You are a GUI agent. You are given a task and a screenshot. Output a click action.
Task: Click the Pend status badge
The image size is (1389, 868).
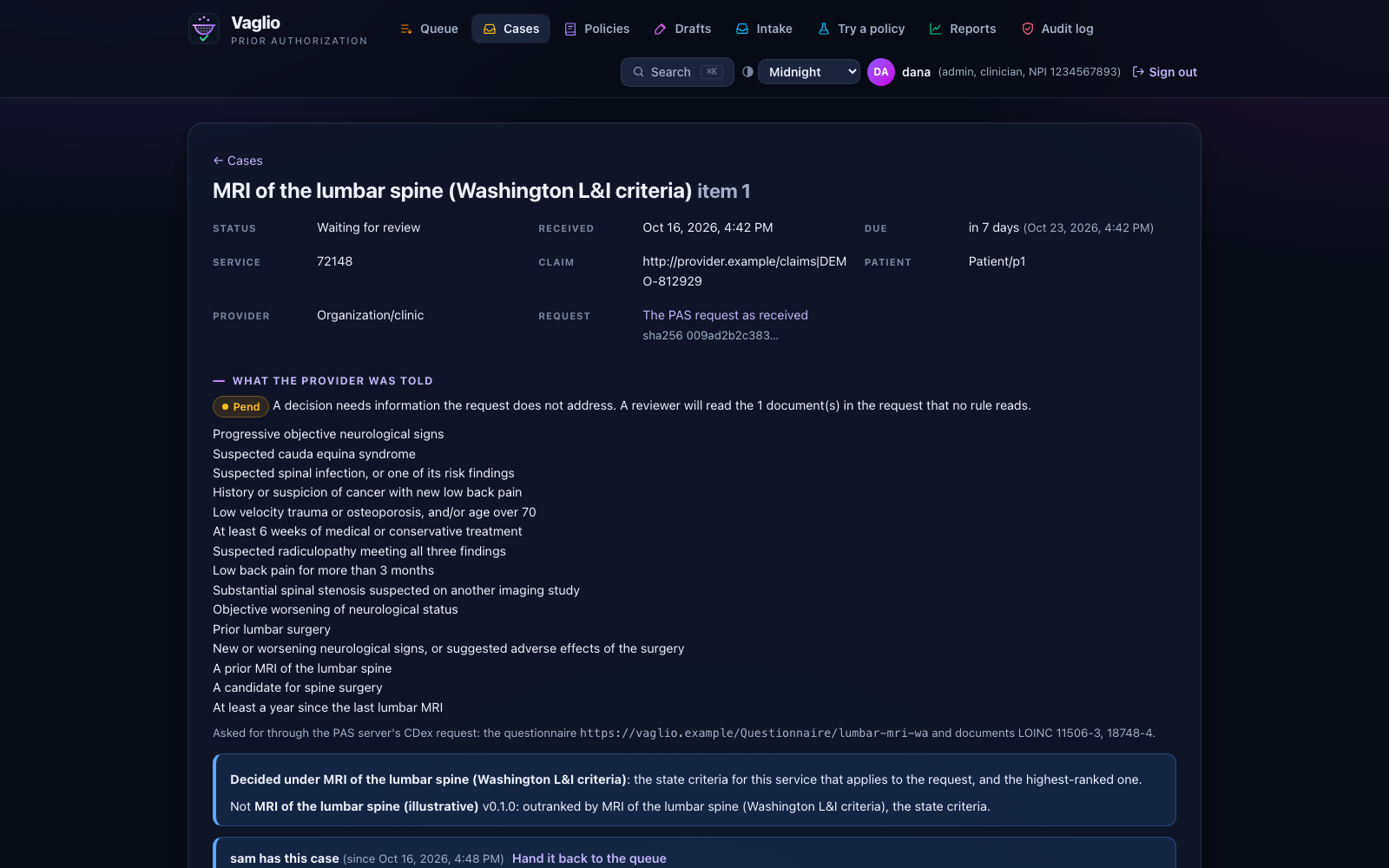coord(240,406)
